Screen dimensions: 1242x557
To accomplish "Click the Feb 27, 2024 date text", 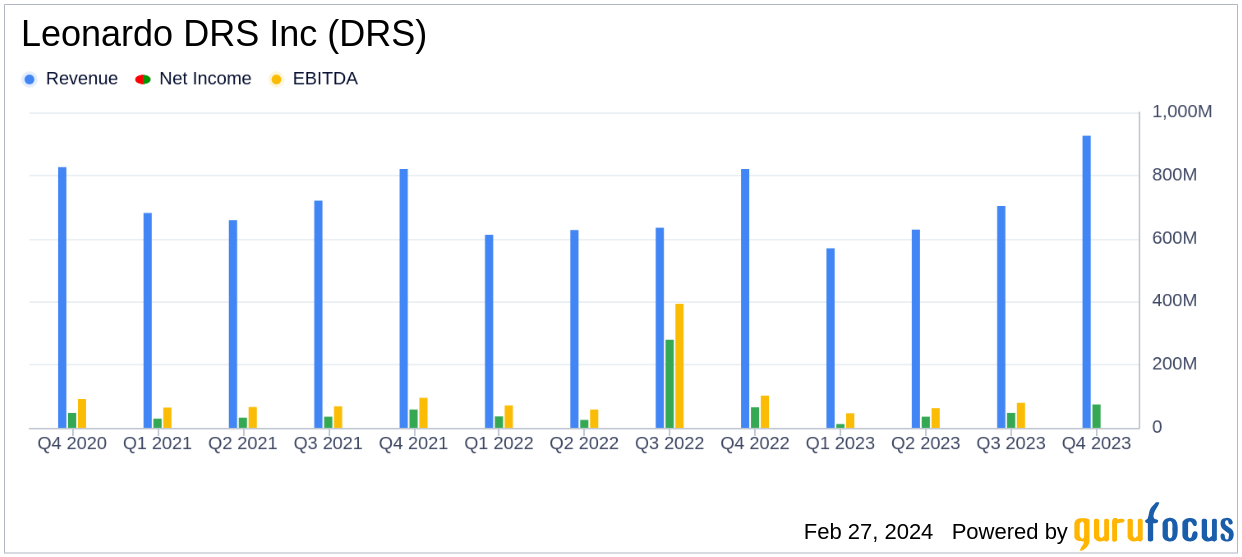I will [868, 532].
